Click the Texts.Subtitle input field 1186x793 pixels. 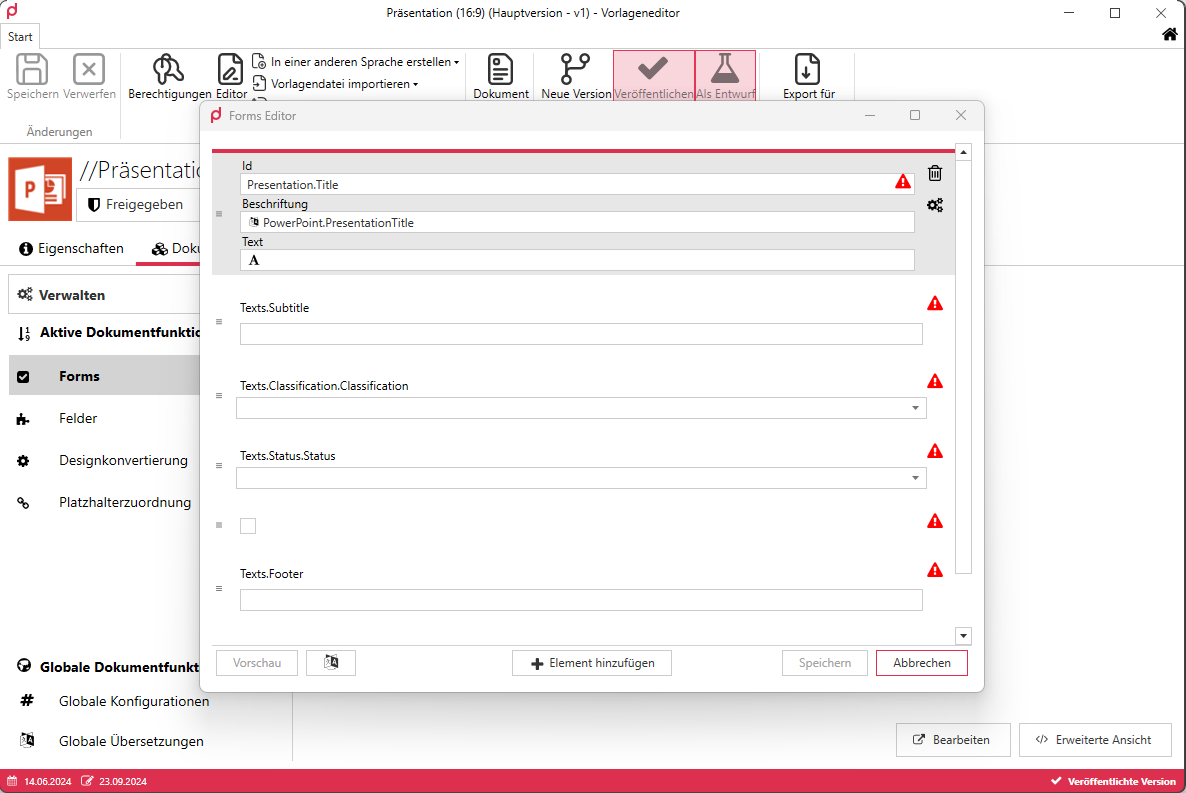tap(581, 334)
